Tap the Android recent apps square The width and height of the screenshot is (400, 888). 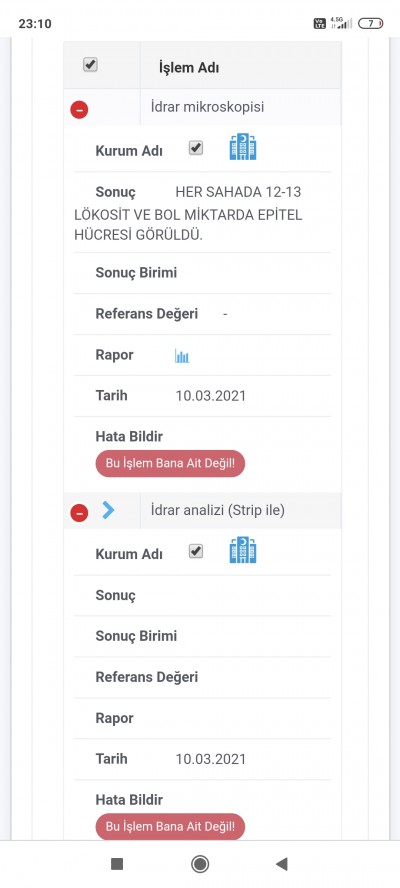117,864
